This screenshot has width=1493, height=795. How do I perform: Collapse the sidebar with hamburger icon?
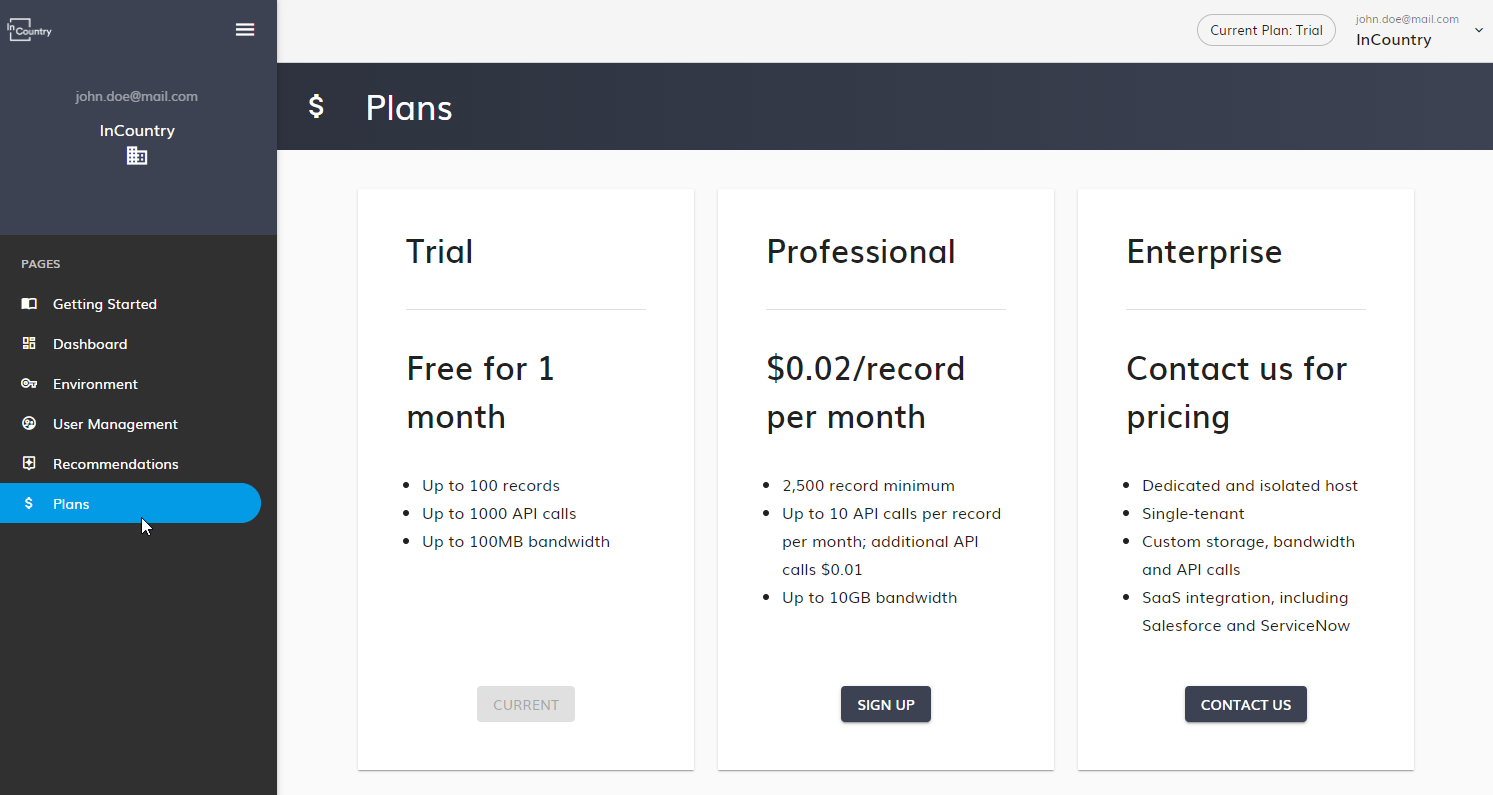coord(245,30)
